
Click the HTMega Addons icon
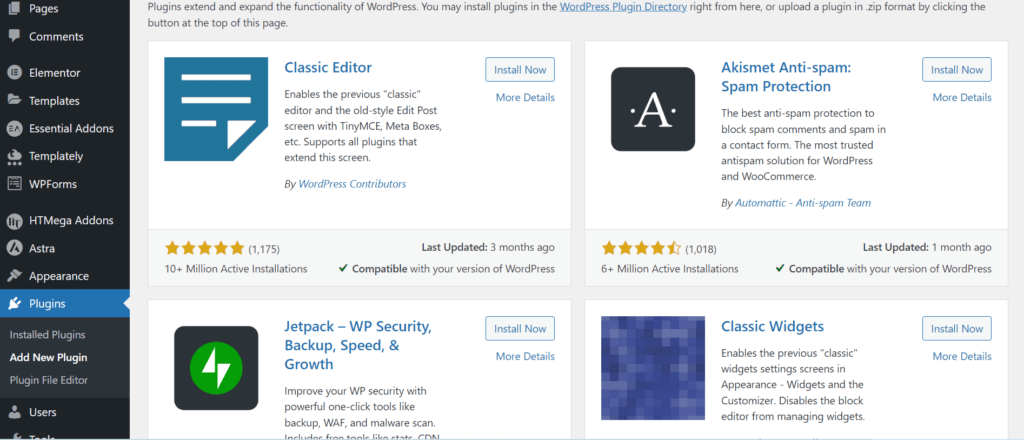click(14, 221)
